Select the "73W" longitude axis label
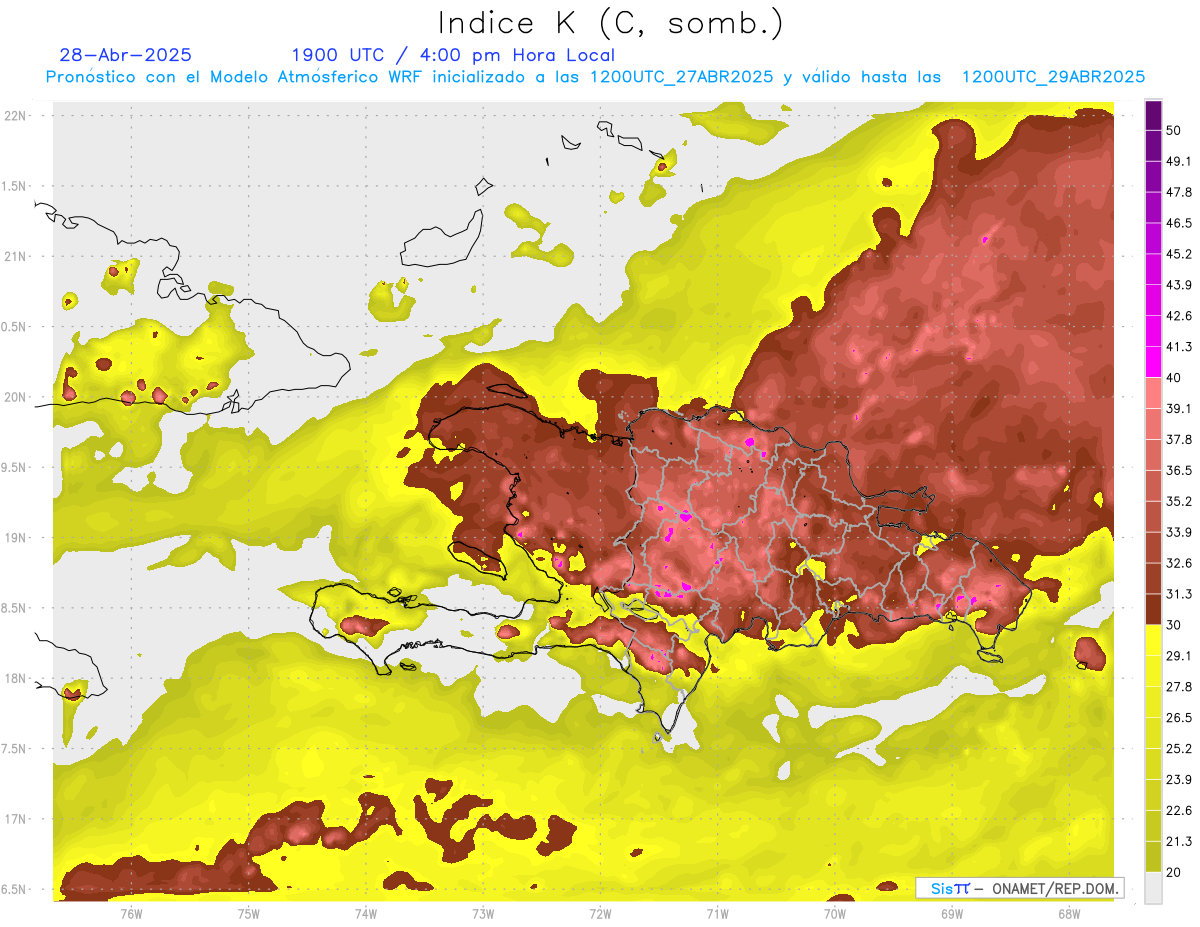The height and width of the screenshot is (927, 1200). 483,914
